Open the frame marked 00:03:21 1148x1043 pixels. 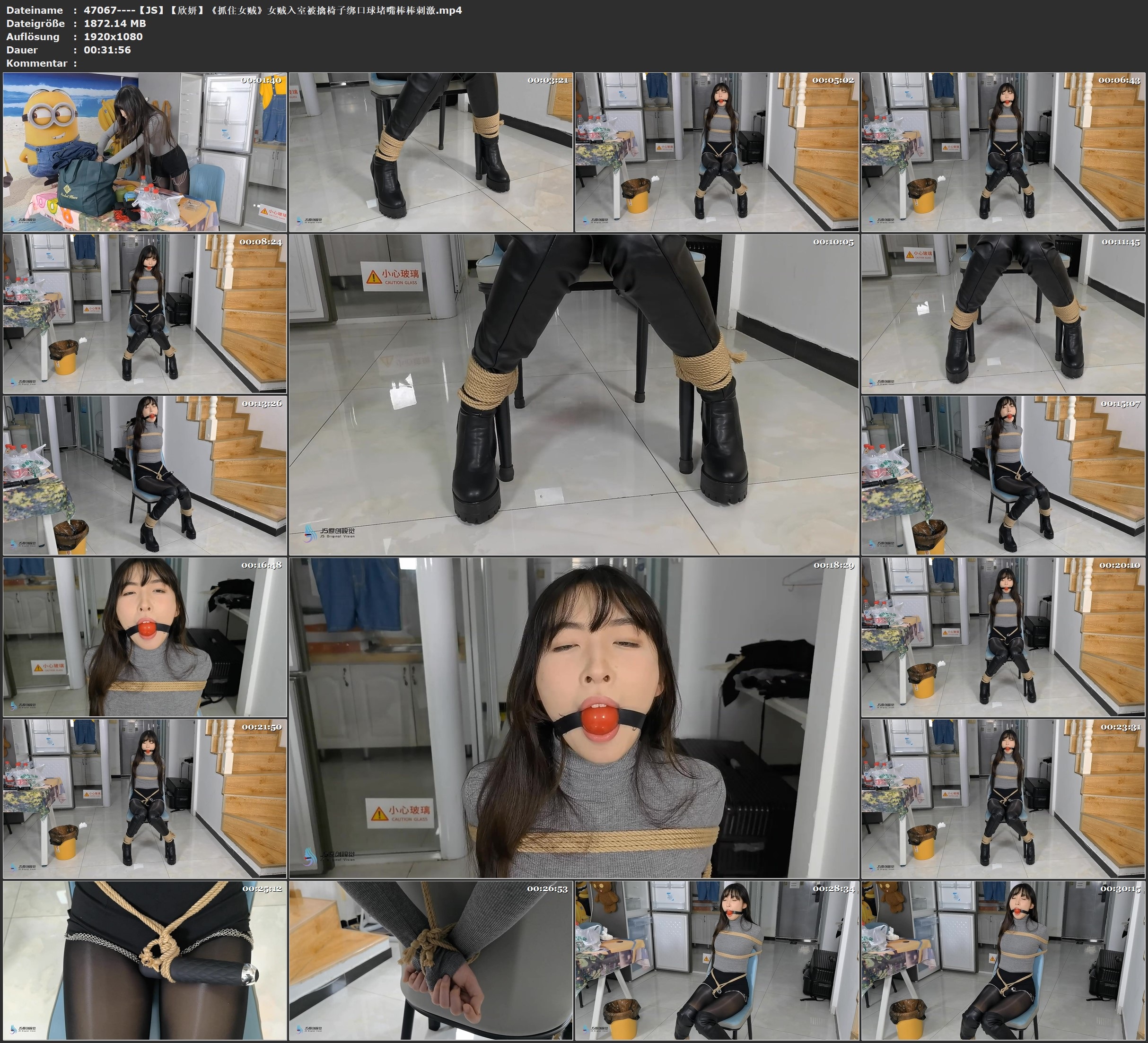[x=431, y=152]
